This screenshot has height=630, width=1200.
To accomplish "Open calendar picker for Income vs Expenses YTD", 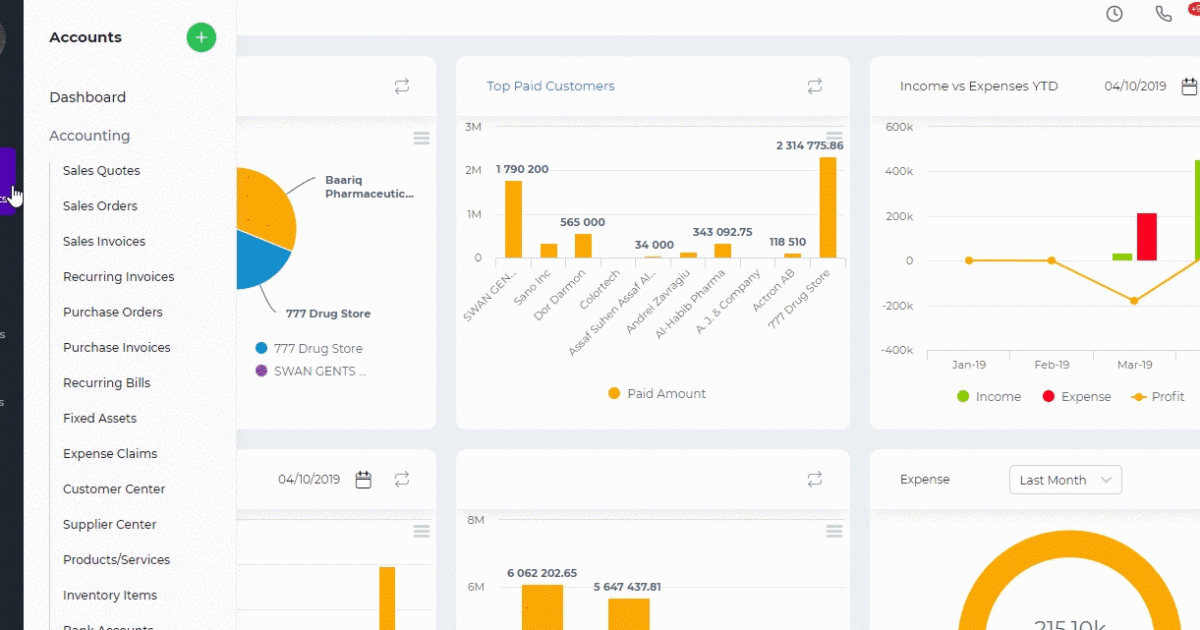I will click(x=1189, y=87).
